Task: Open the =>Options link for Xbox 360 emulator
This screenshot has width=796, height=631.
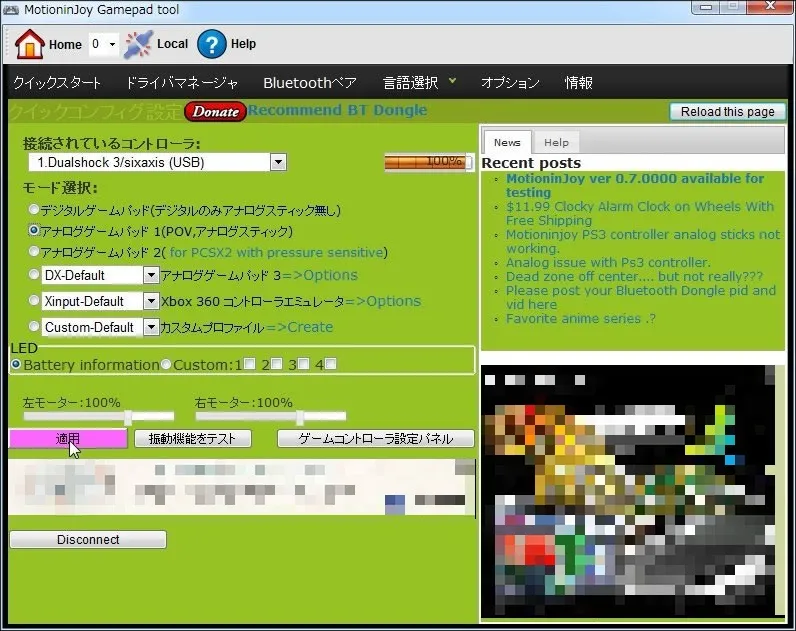Action: (x=383, y=301)
